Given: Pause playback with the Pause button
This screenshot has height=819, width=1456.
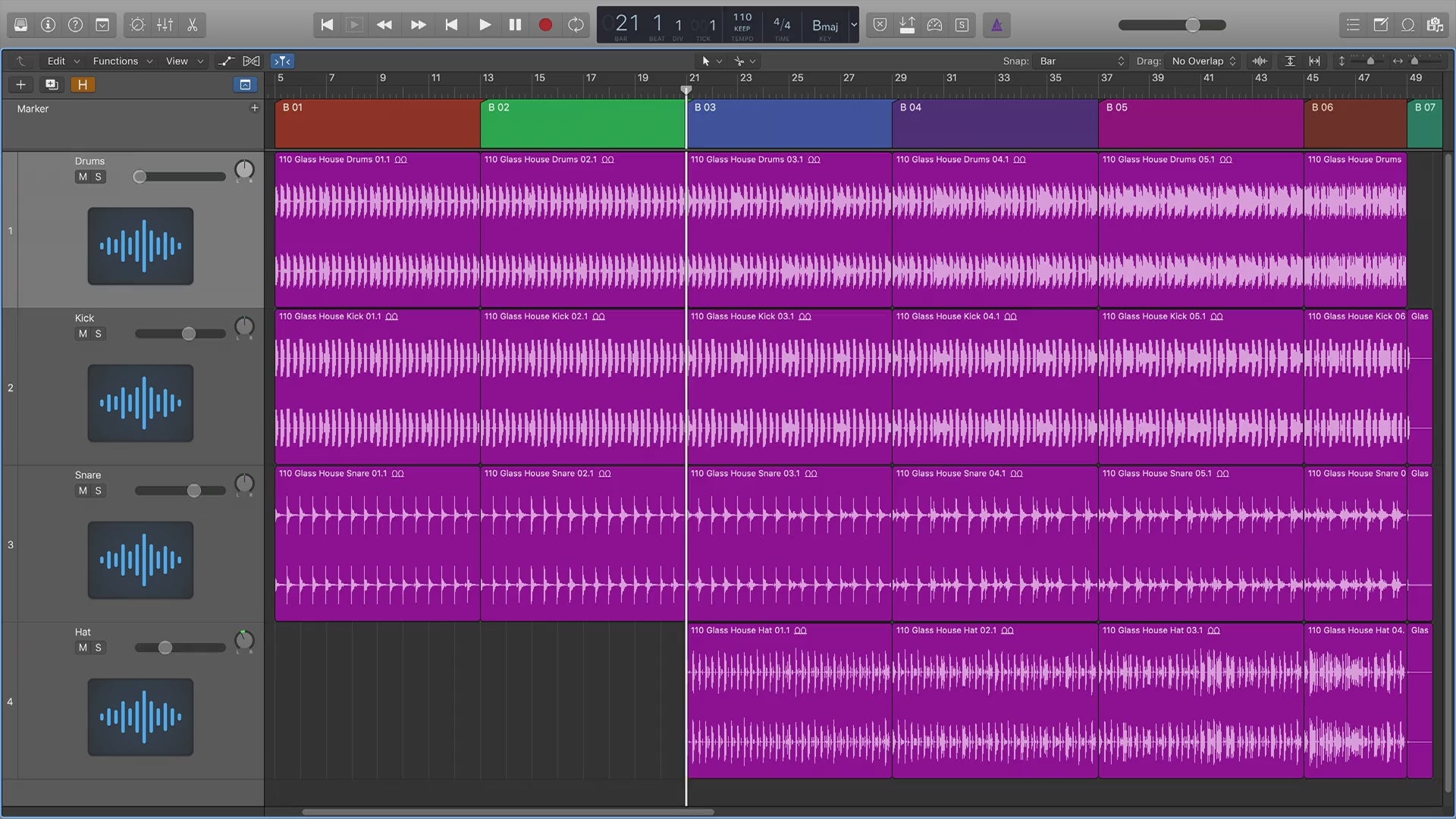Looking at the screenshot, I should click(515, 25).
